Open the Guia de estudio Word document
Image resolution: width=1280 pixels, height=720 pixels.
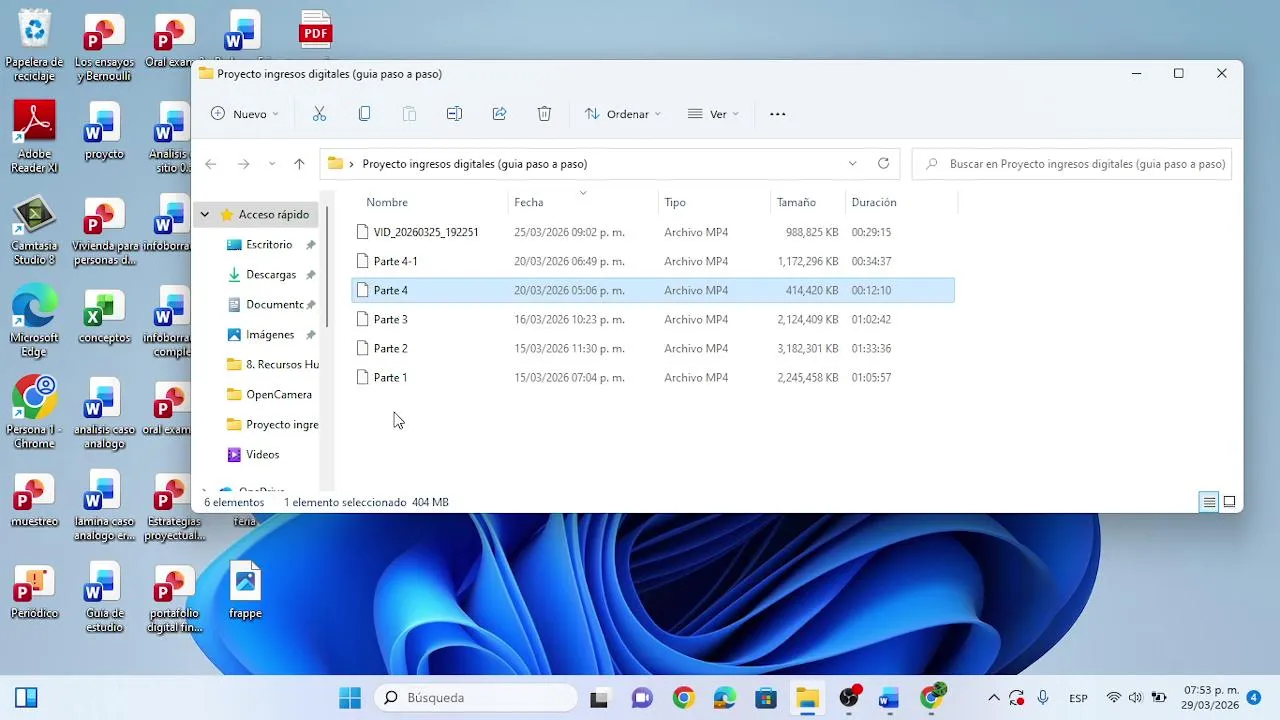coord(104,597)
